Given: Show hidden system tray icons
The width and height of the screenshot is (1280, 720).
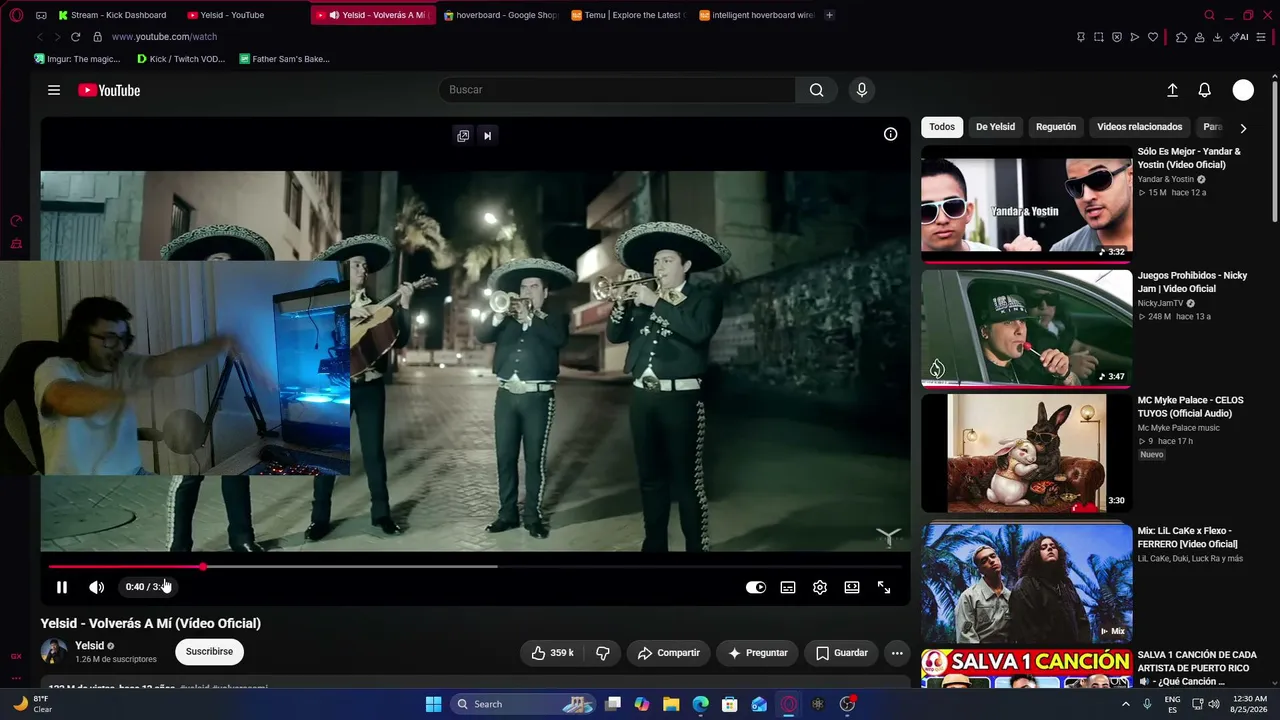Looking at the screenshot, I should coord(1126,704).
